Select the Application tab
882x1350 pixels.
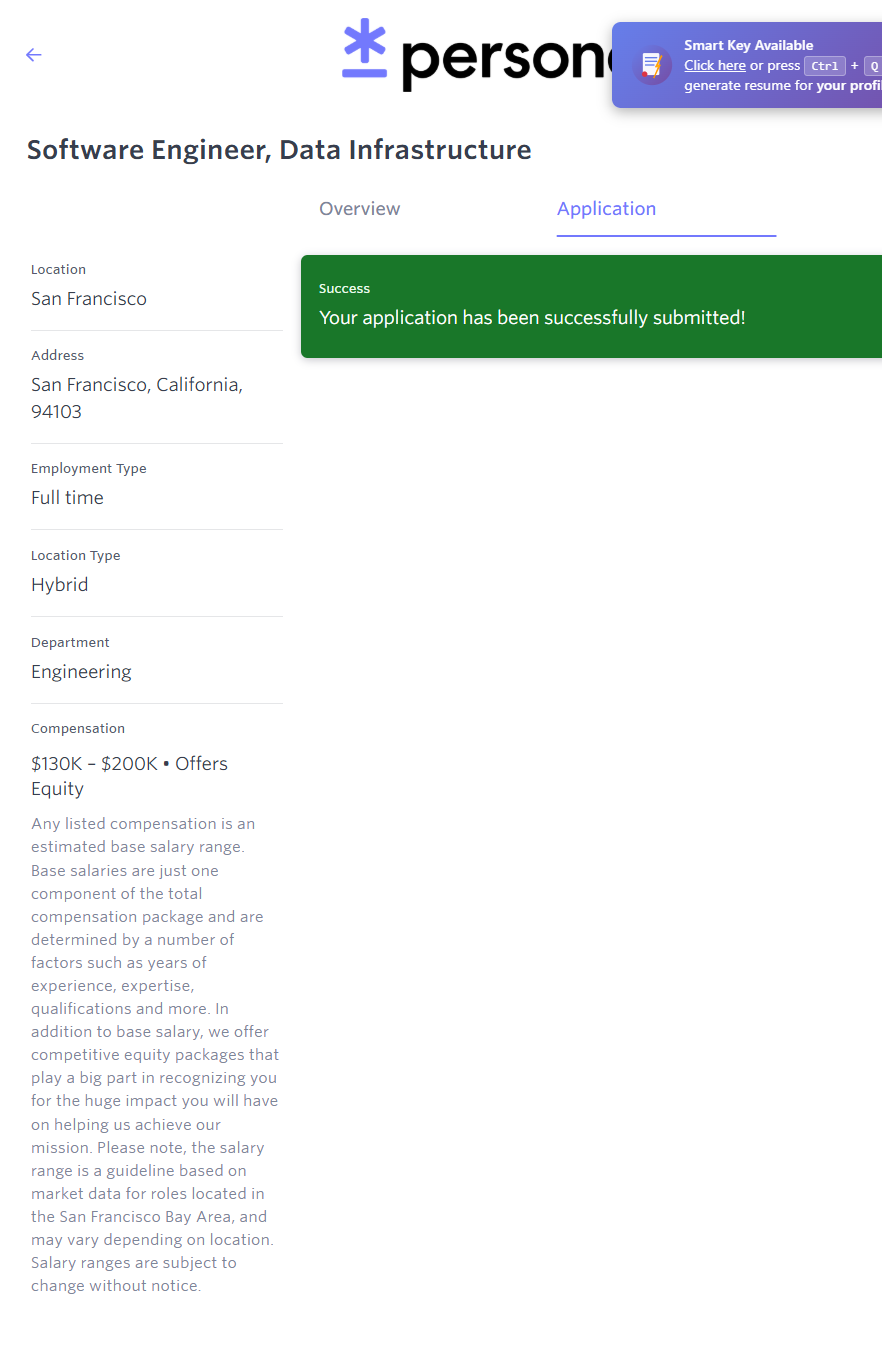(x=606, y=209)
